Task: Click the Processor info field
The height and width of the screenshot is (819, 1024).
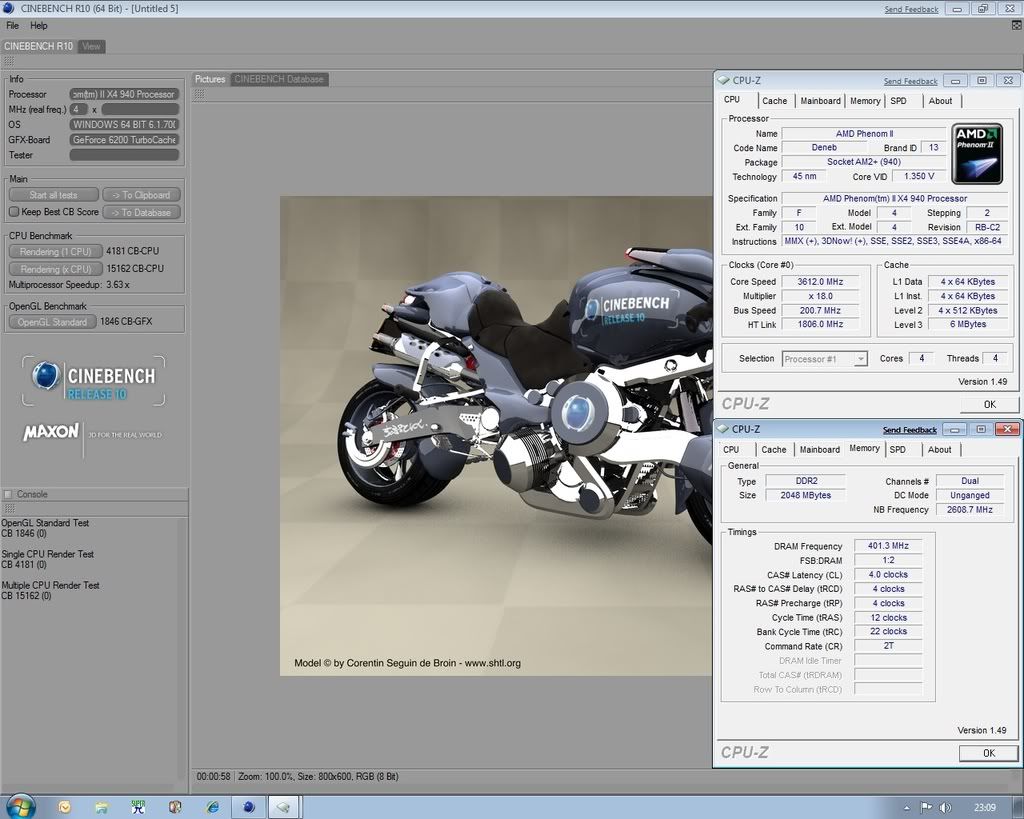Action: pos(124,94)
